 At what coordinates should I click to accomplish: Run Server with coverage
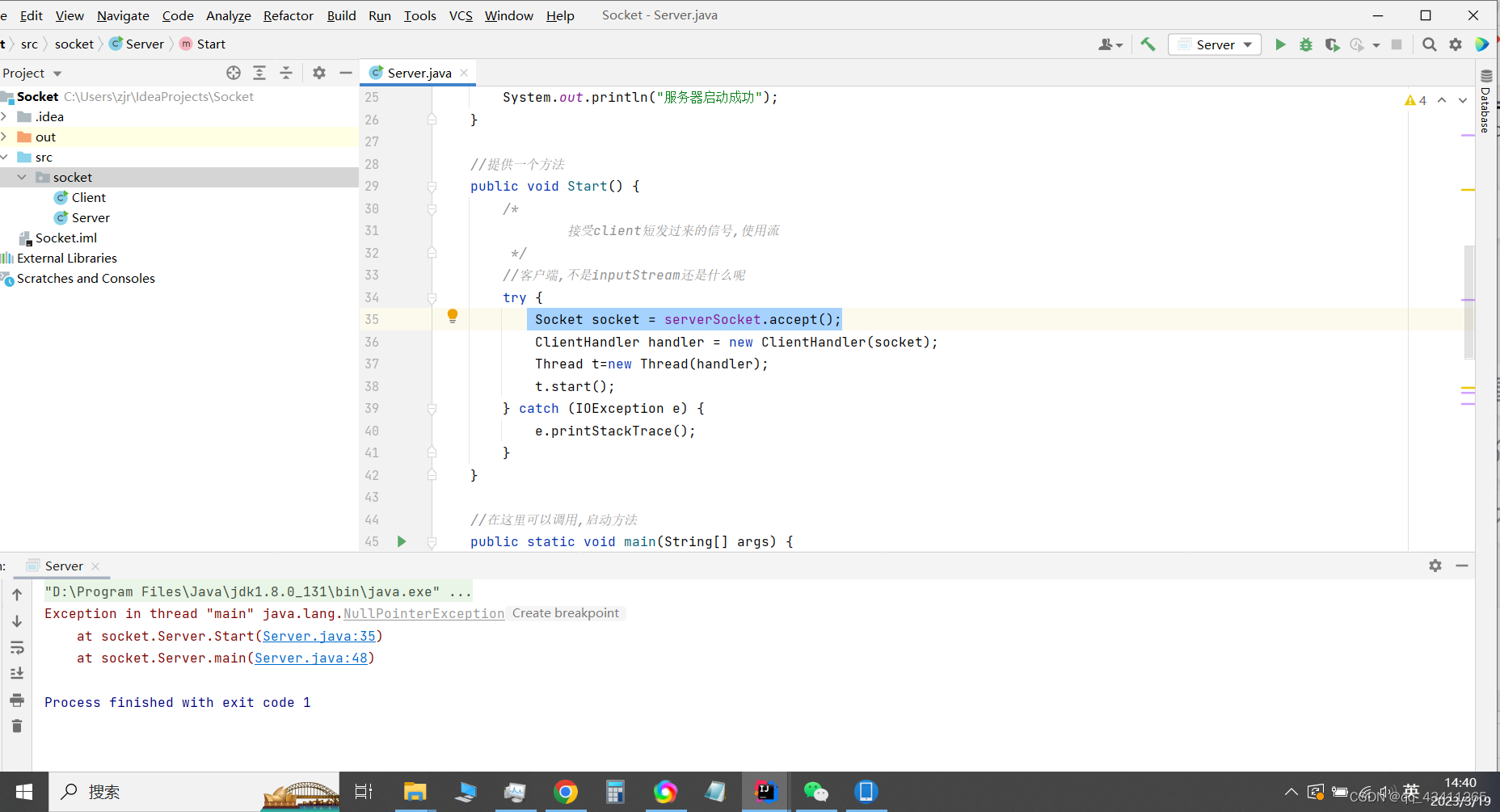click(1332, 44)
